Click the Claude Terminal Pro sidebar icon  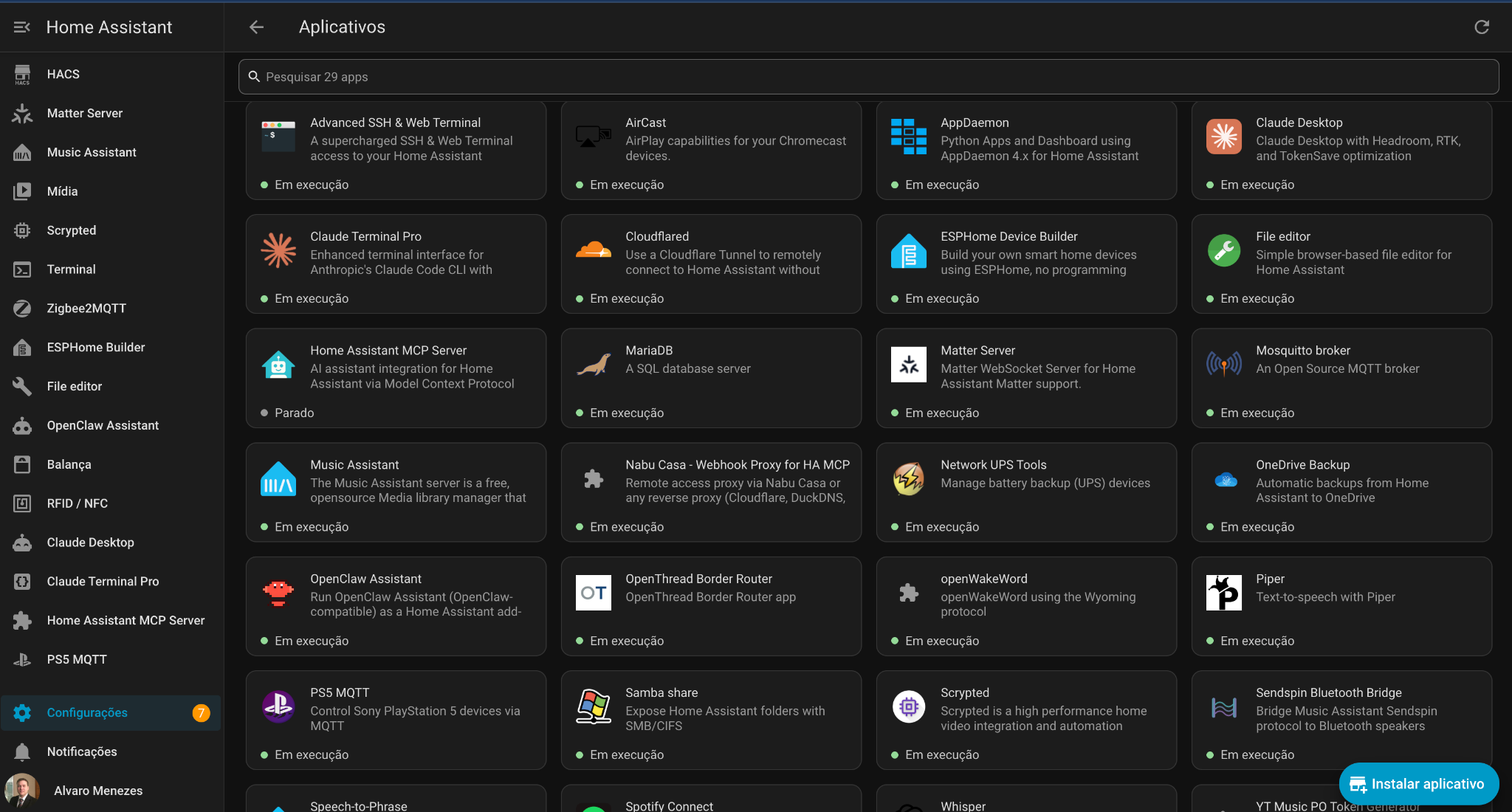(22, 582)
